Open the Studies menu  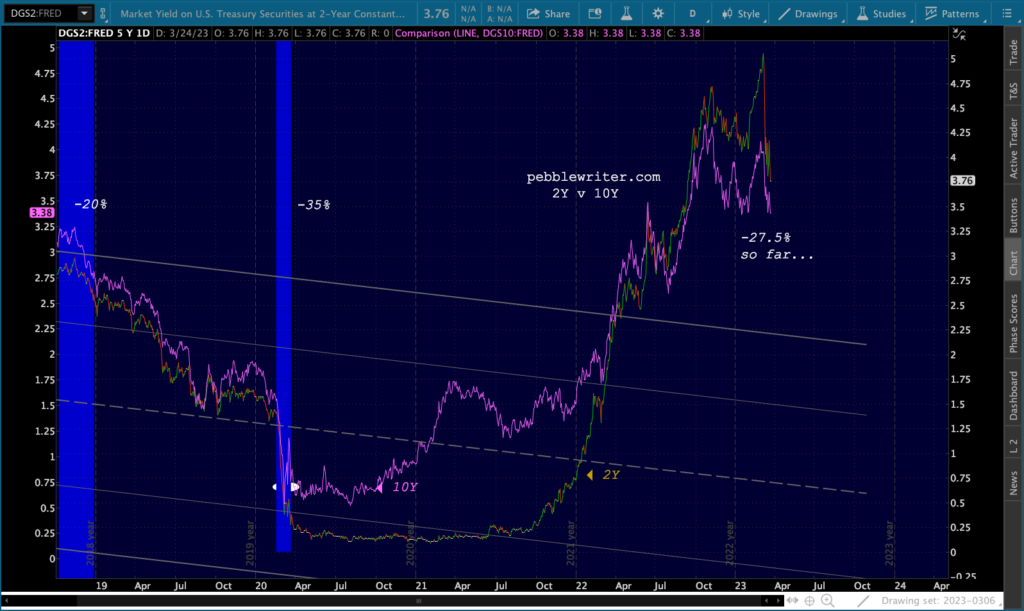882,14
